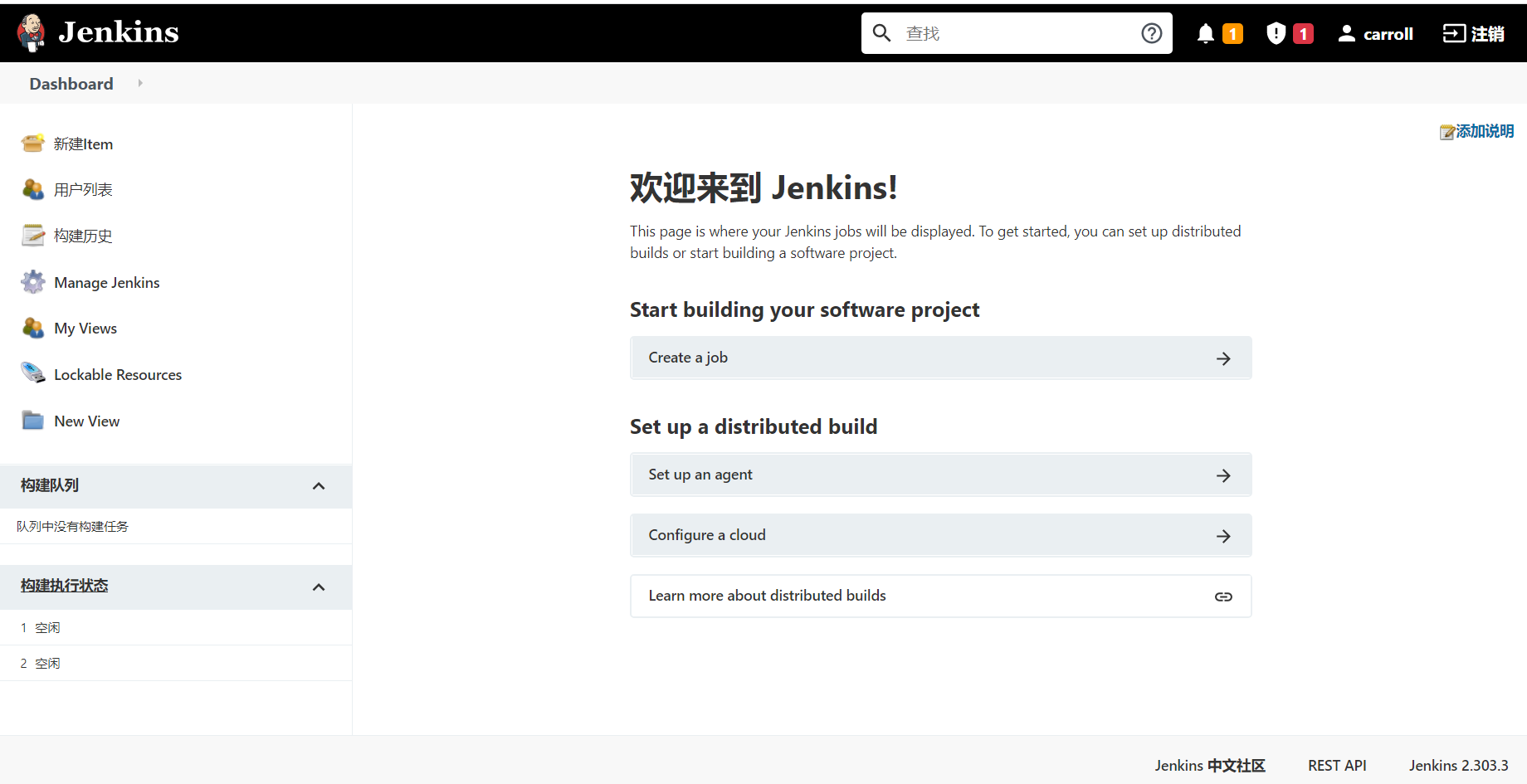Open Manage Jenkins in sidebar
The image size is (1527, 784).
(107, 283)
